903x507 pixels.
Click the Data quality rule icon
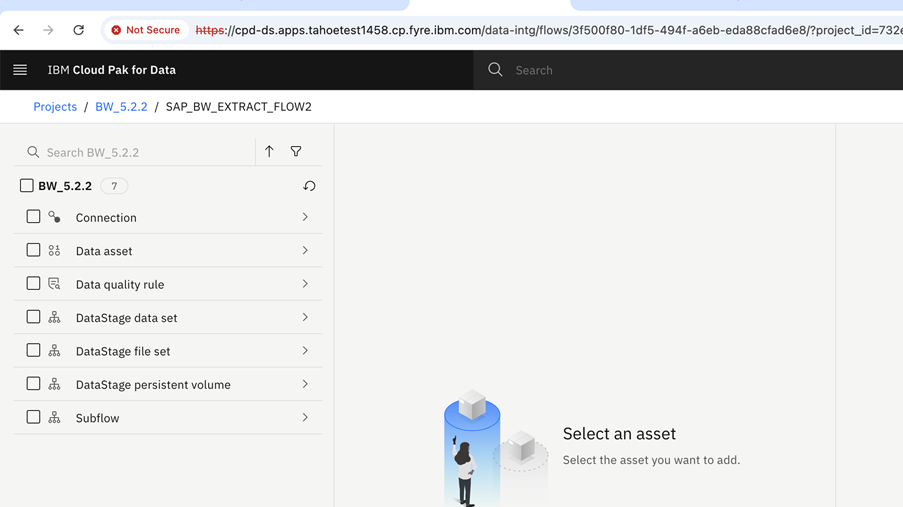[54, 283]
